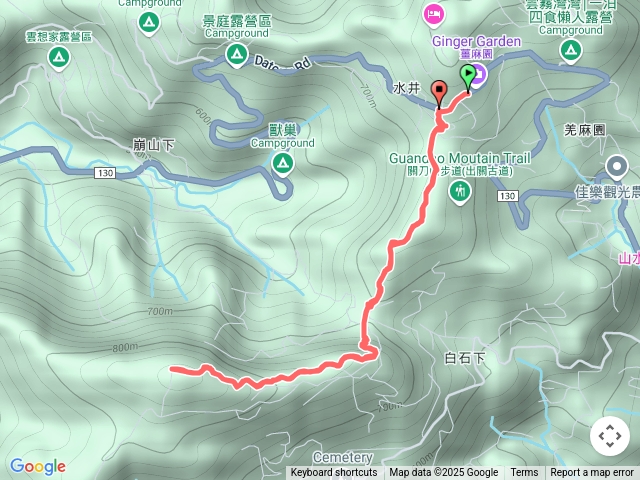Open the pink lodging bed icon

[x=434, y=14]
